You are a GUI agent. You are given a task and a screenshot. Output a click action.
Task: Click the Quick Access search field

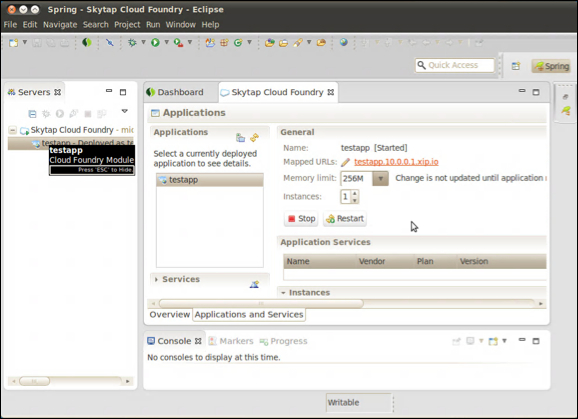(x=455, y=66)
